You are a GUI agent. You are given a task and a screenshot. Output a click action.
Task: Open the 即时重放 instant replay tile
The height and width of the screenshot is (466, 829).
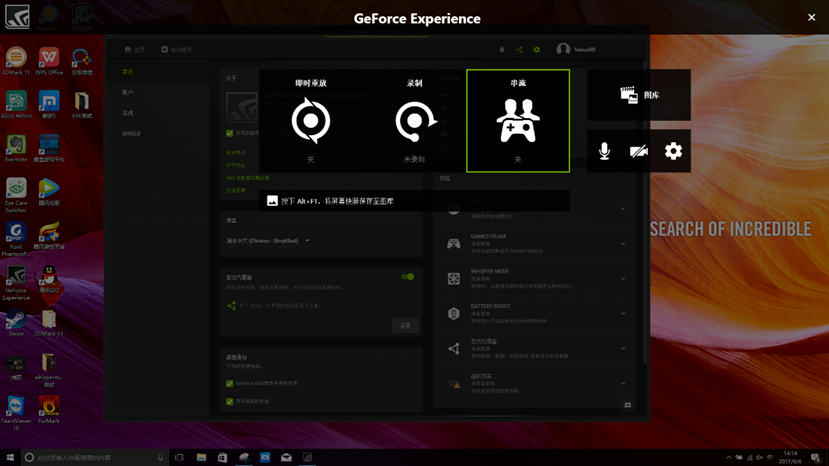pos(310,121)
